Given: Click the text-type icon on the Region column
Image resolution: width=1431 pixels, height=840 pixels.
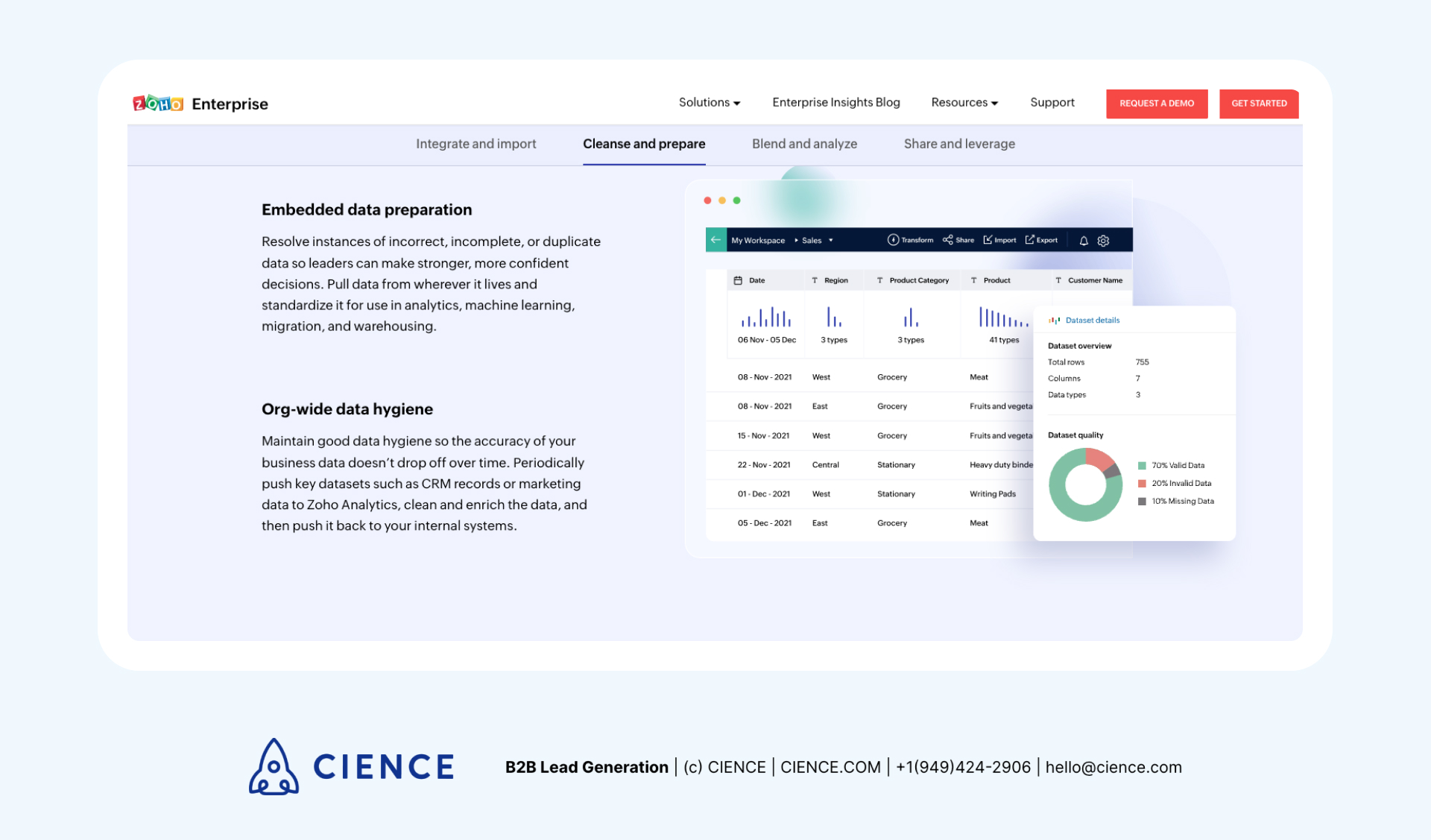Looking at the screenshot, I should 815,280.
